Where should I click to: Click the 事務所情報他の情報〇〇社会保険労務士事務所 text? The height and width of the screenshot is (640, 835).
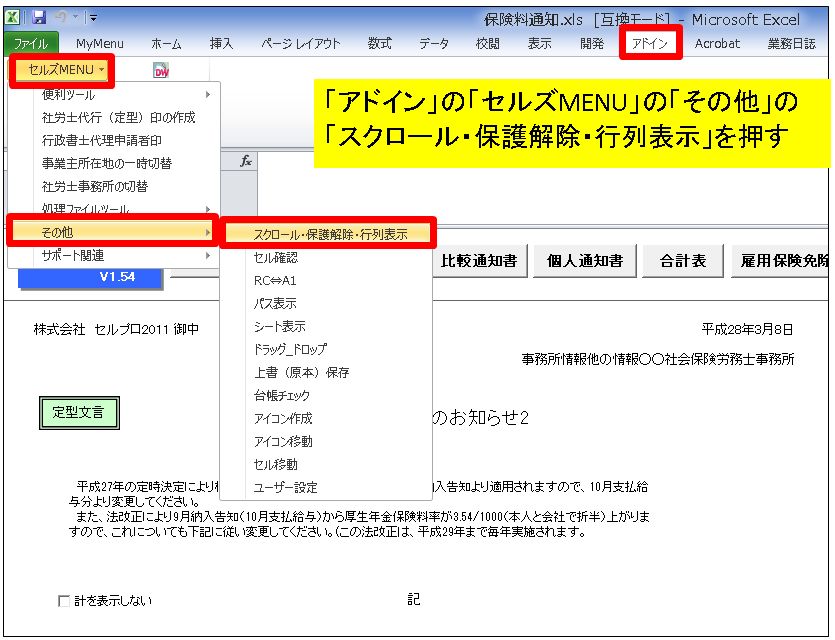[658, 359]
